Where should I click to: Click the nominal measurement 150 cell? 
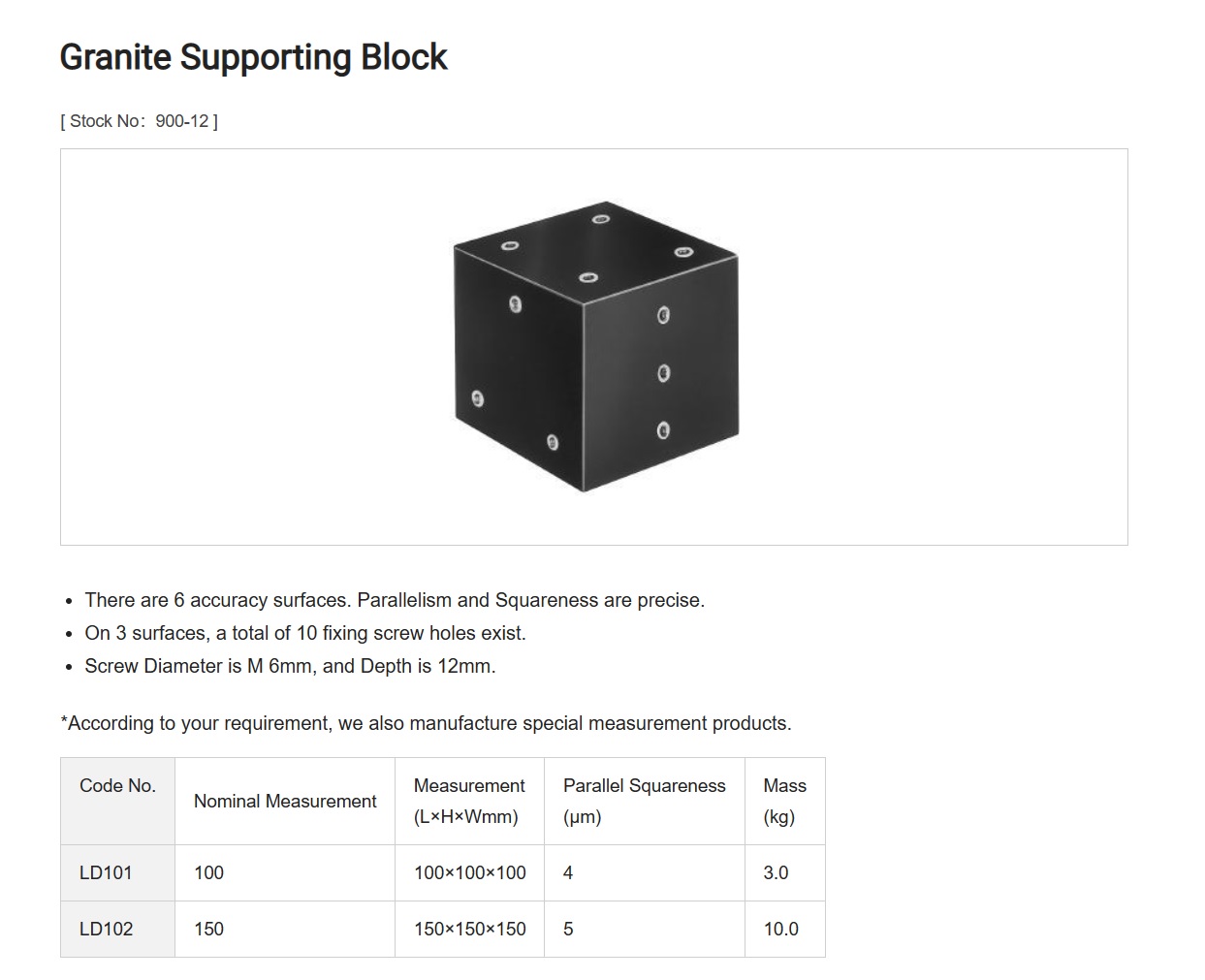[x=285, y=929]
